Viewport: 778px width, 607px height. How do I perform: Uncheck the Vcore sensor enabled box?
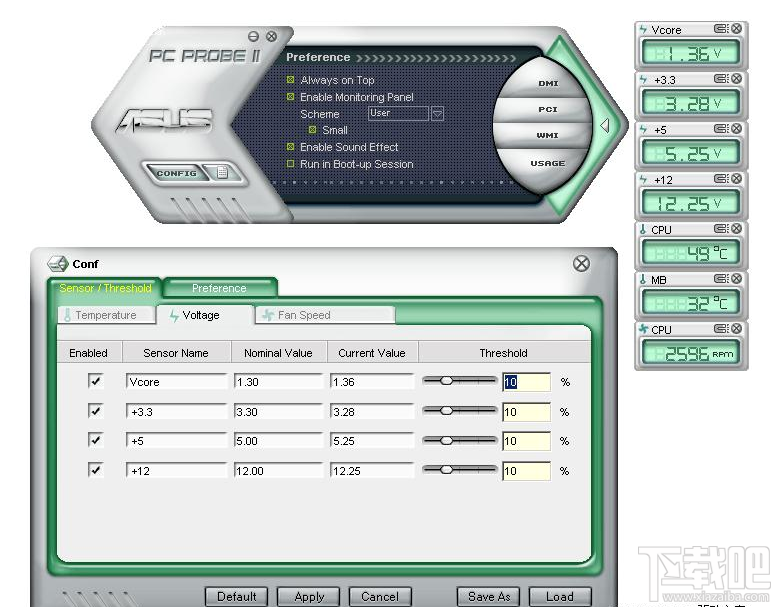click(x=95, y=381)
